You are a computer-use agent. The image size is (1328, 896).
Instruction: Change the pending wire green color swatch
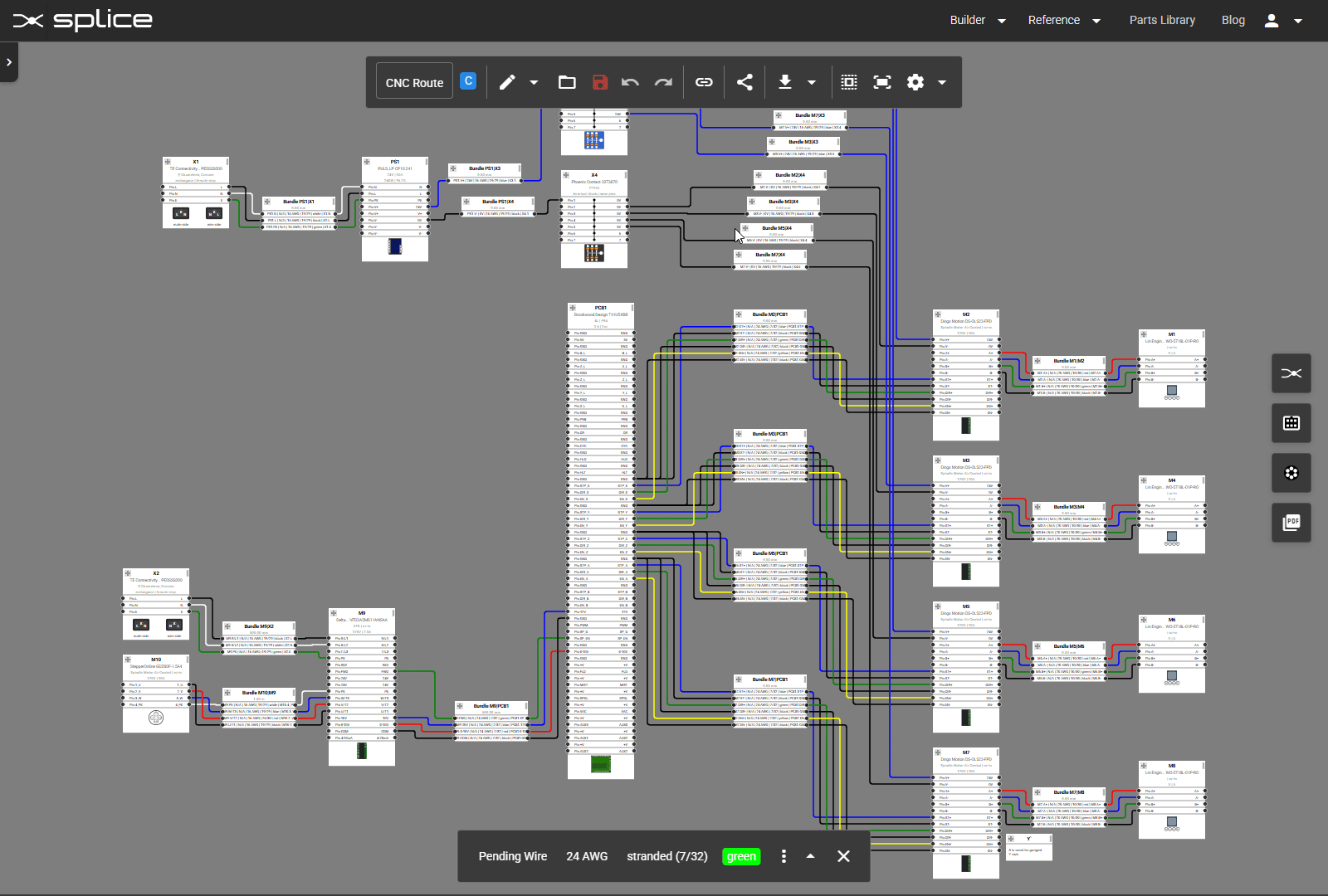coord(741,856)
